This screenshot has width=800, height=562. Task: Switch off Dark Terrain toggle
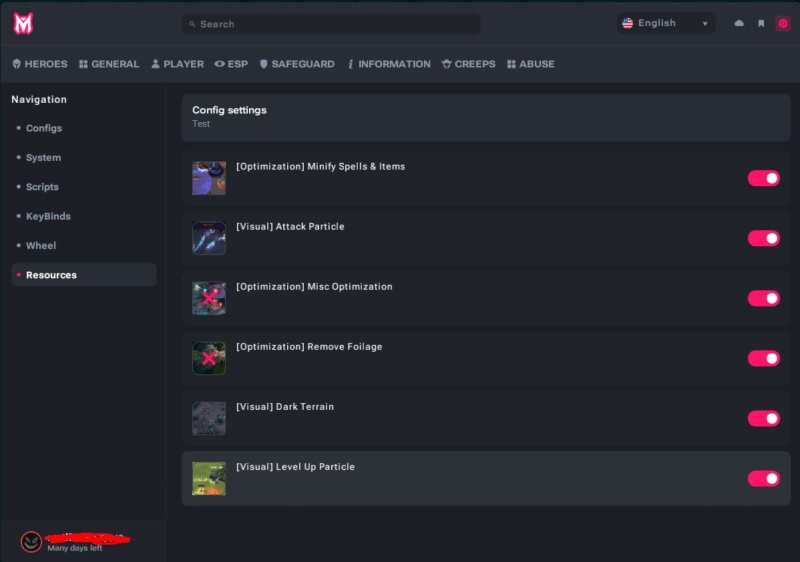click(764, 418)
